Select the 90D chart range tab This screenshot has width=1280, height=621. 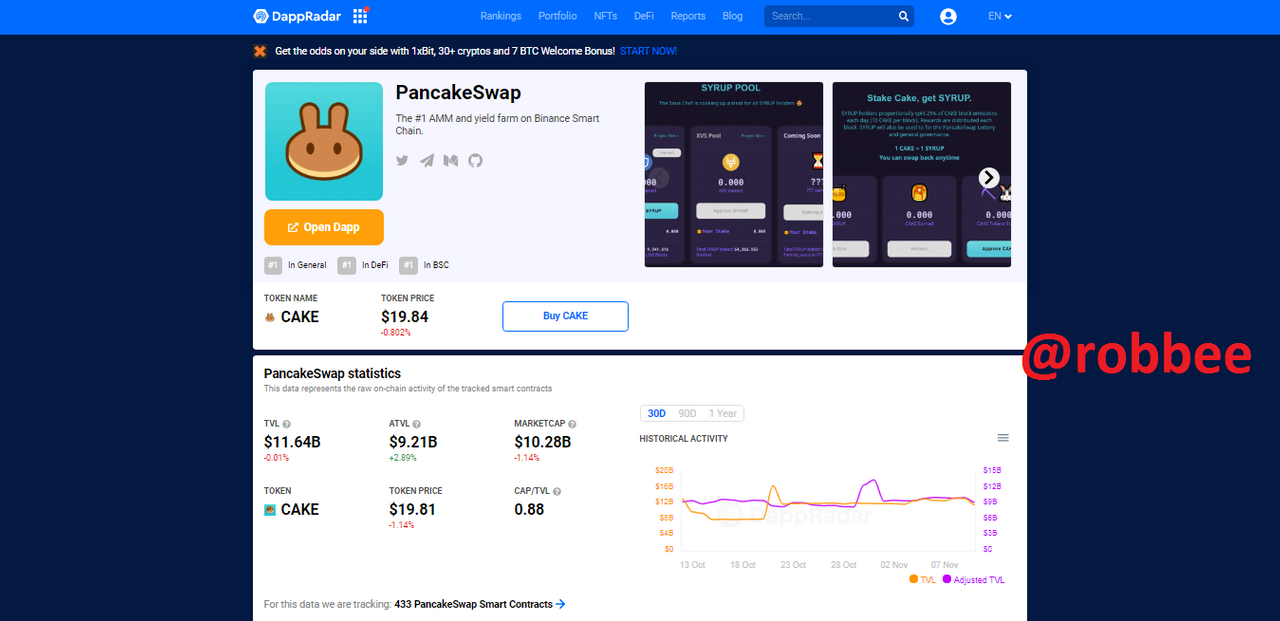click(x=687, y=413)
